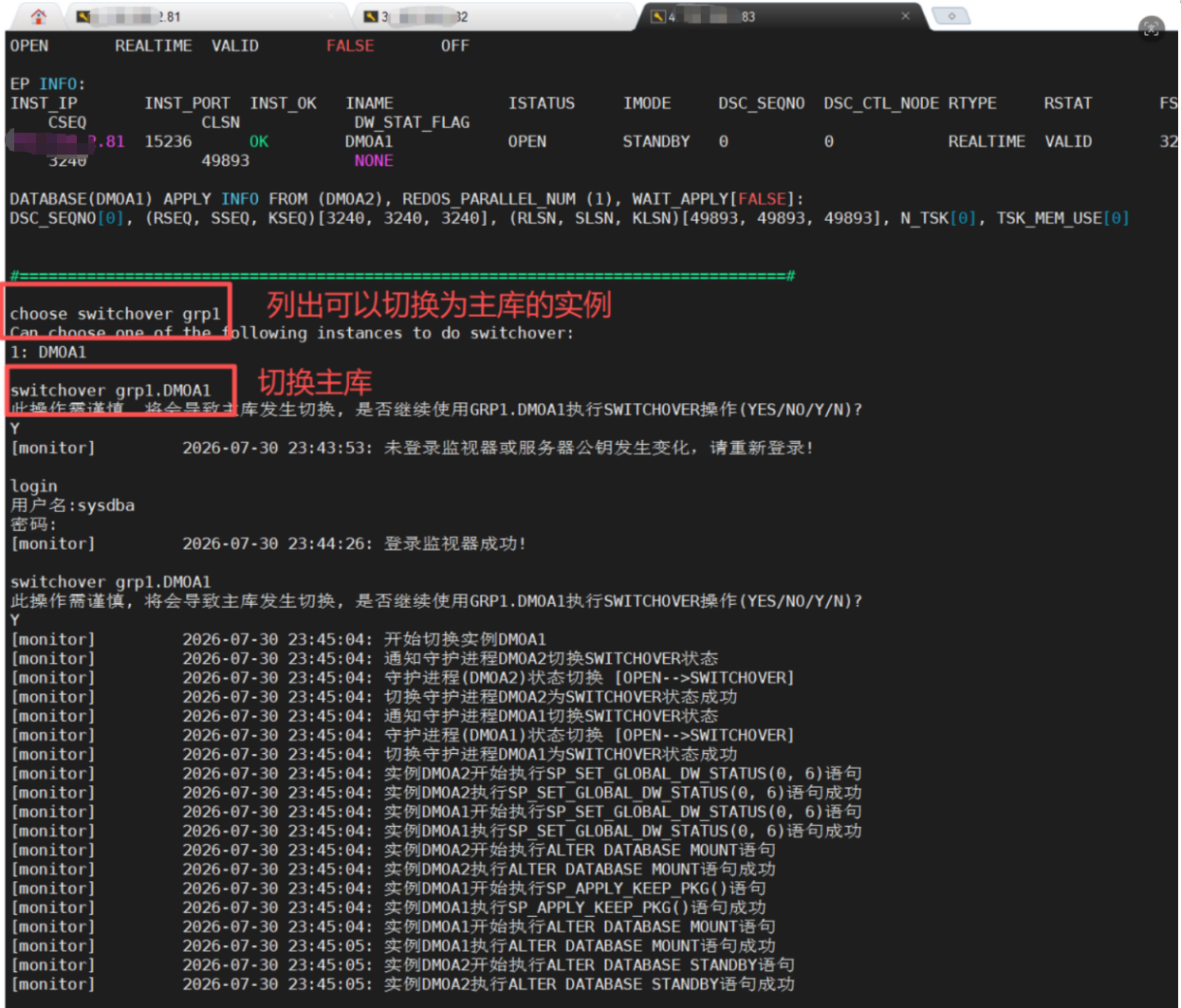Click the port value 15236

pos(168,141)
